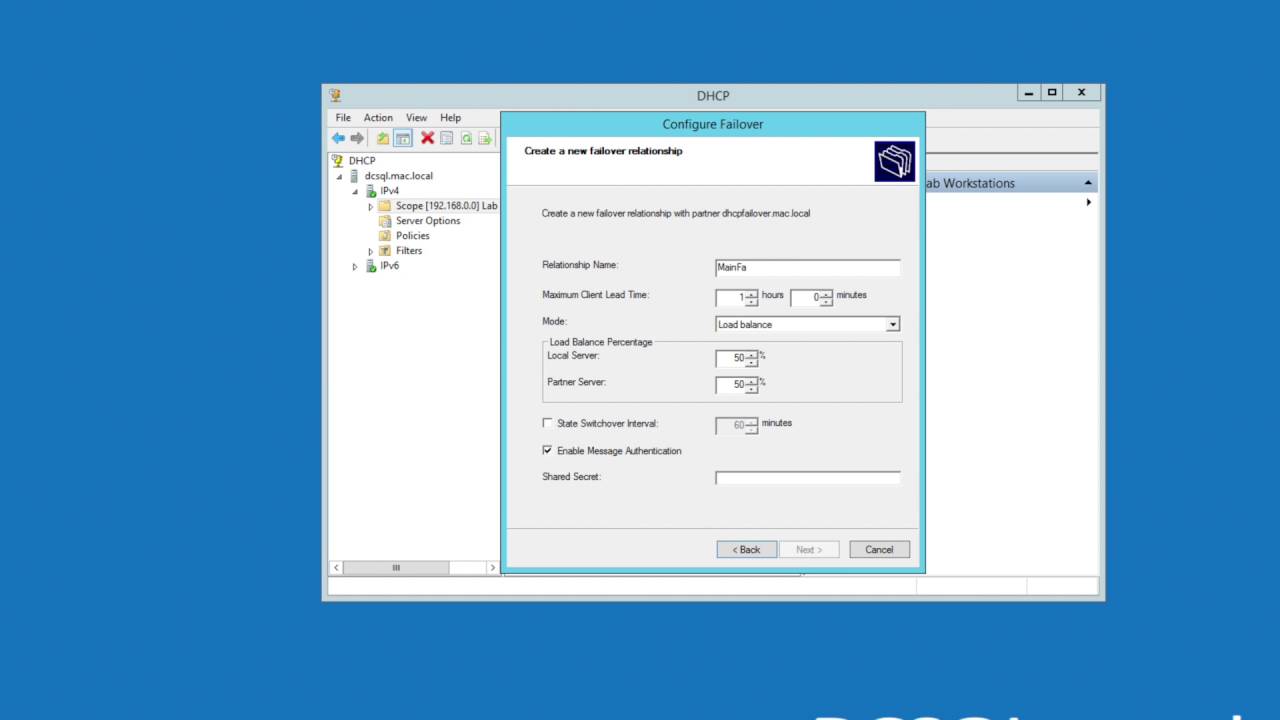The image size is (1280, 720).
Task: Open the View menu
Action: [416, 118]
